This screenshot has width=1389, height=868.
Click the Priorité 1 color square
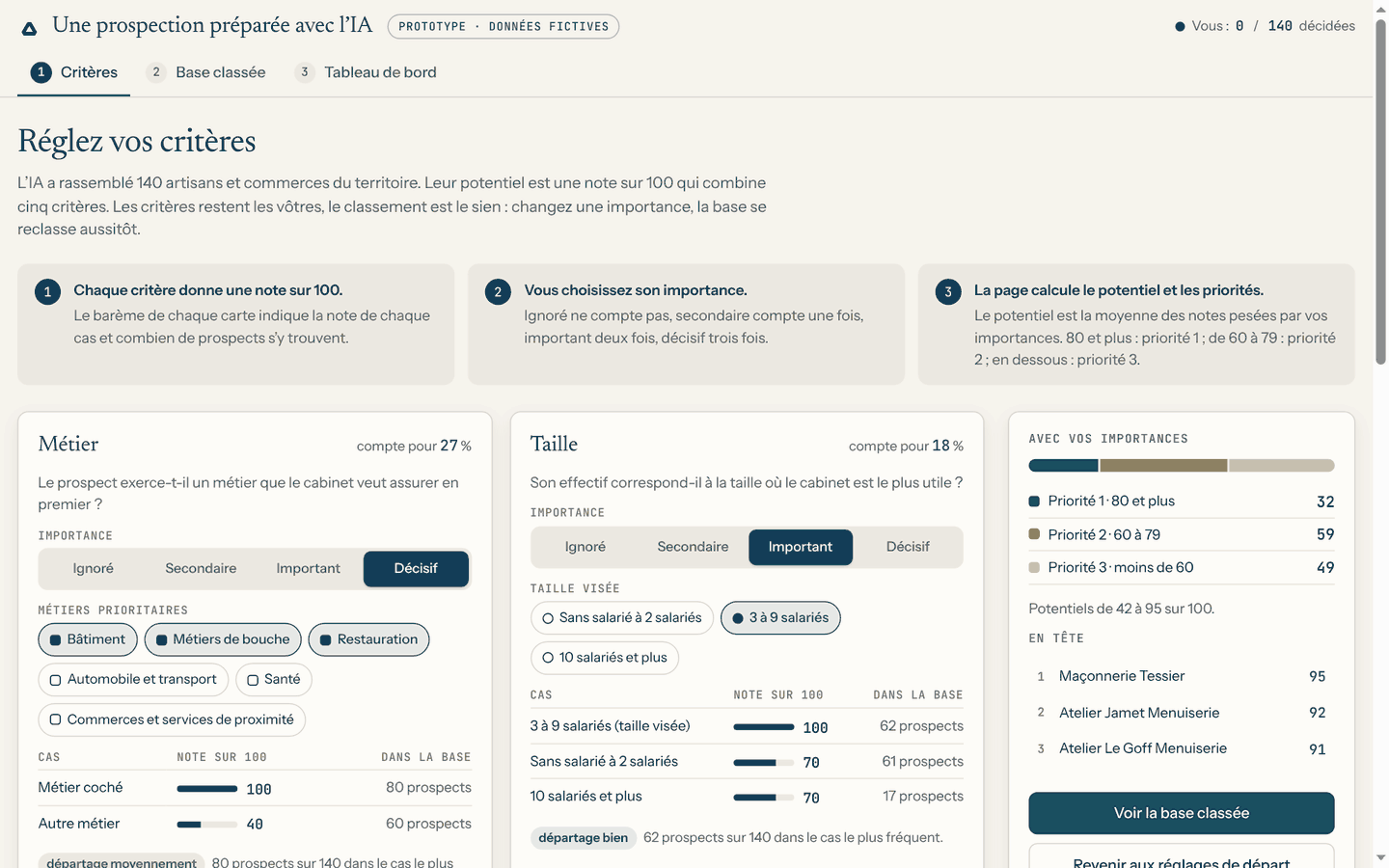tap(1034, 502)
